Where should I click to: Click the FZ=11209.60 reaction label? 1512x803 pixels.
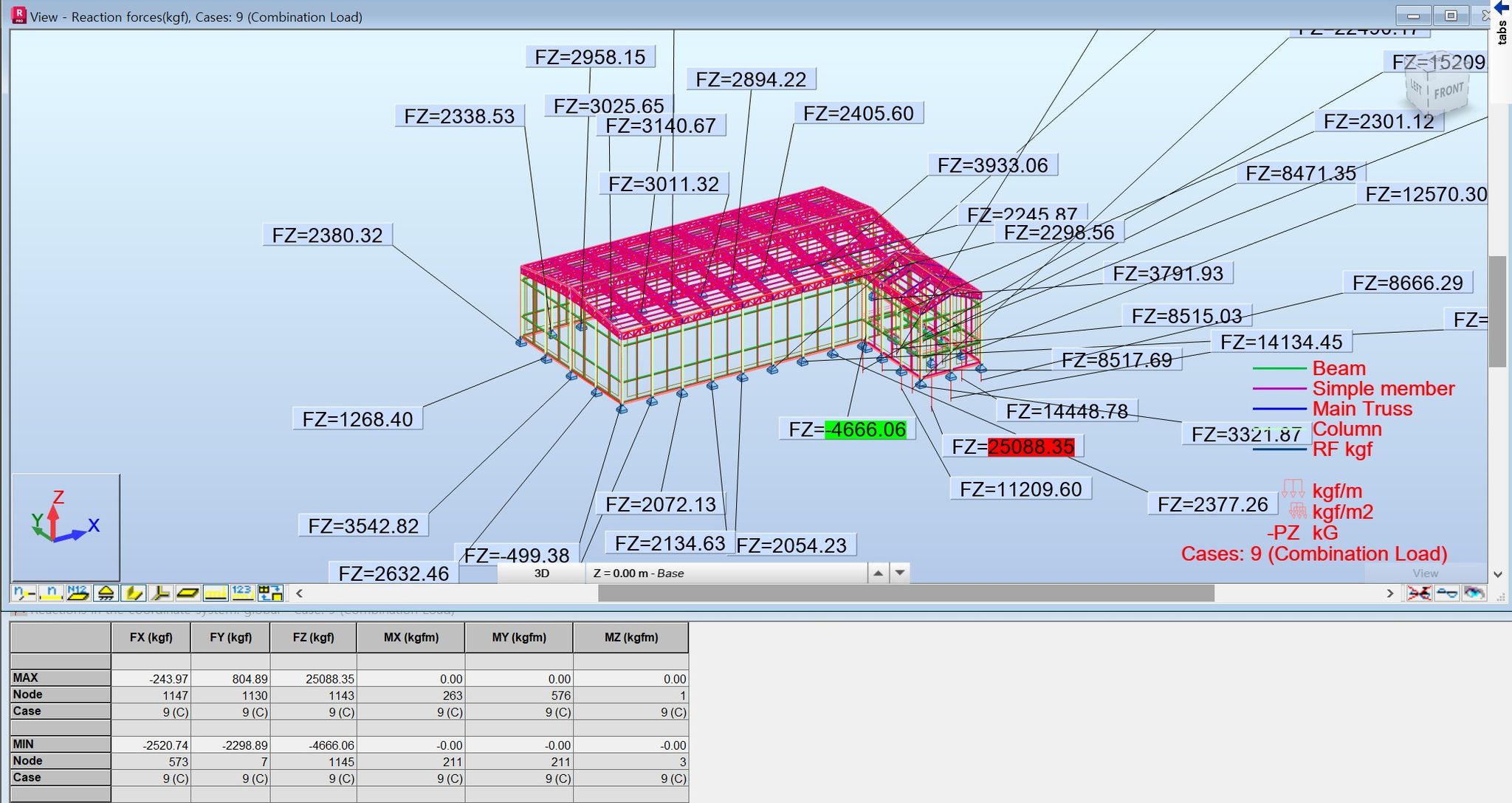1020,489
